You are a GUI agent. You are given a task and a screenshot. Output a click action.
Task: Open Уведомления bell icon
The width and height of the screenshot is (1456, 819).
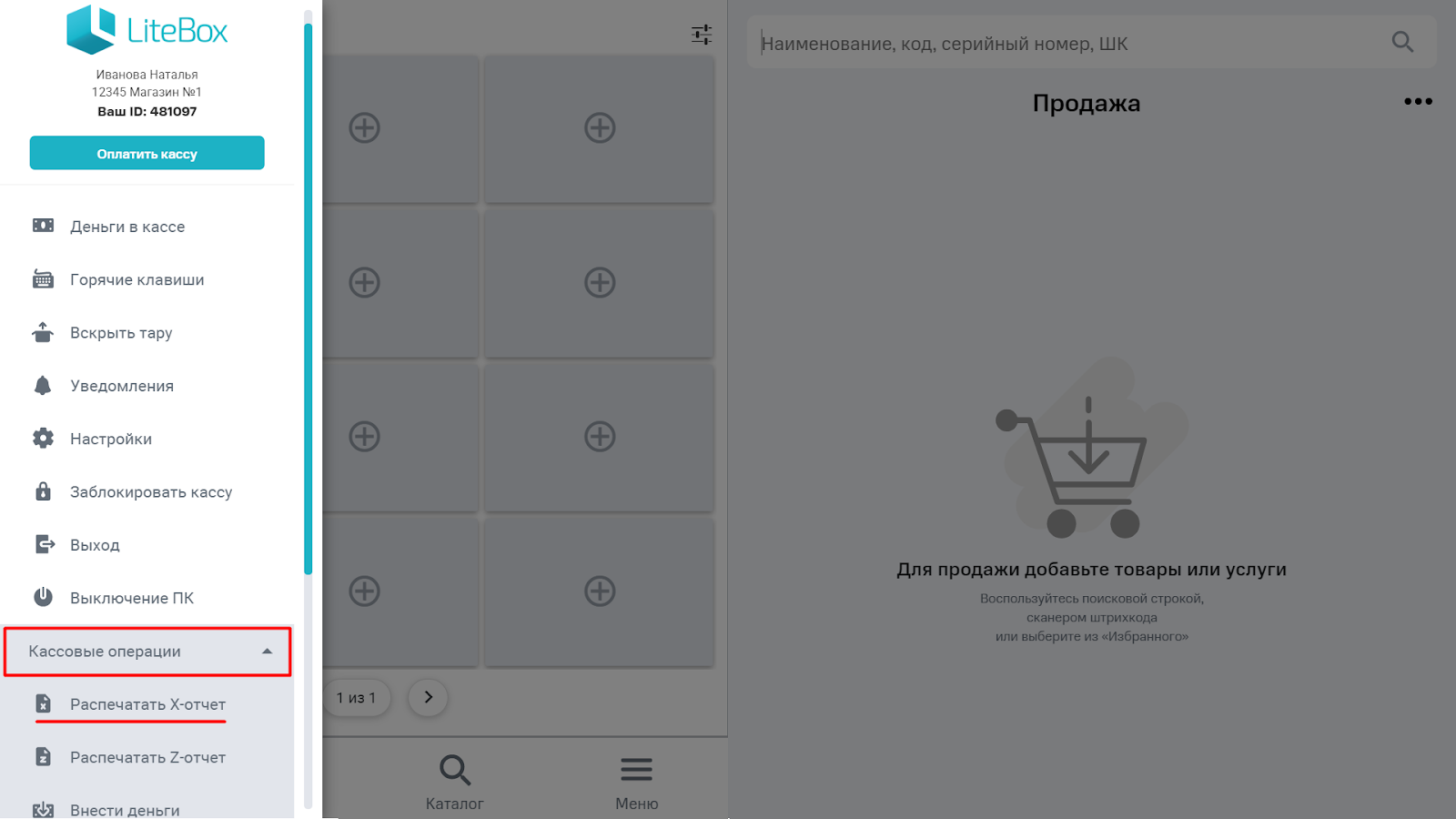pyautogui.click(x=43, y=386)
